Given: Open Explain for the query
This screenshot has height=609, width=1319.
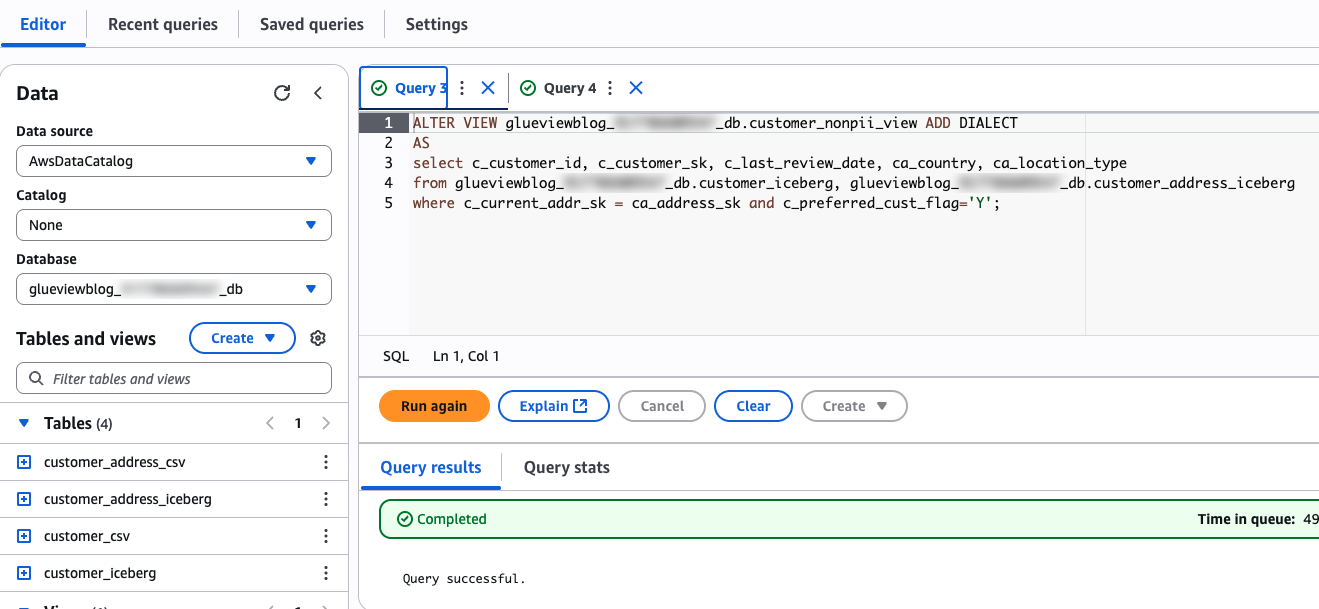Looking at the screenshot, I should click(x=553, y=406).
